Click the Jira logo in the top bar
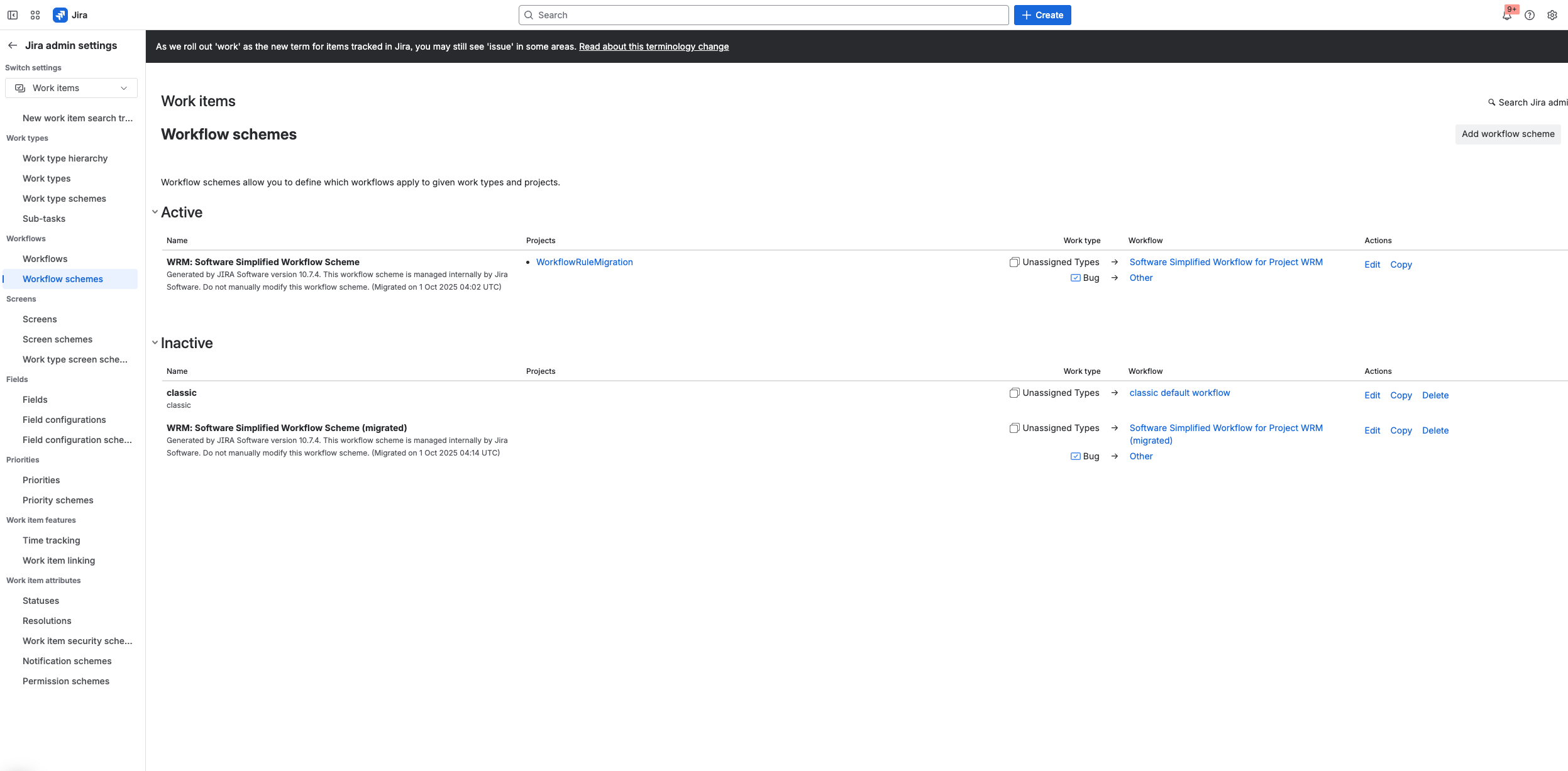 pos(61,14)
